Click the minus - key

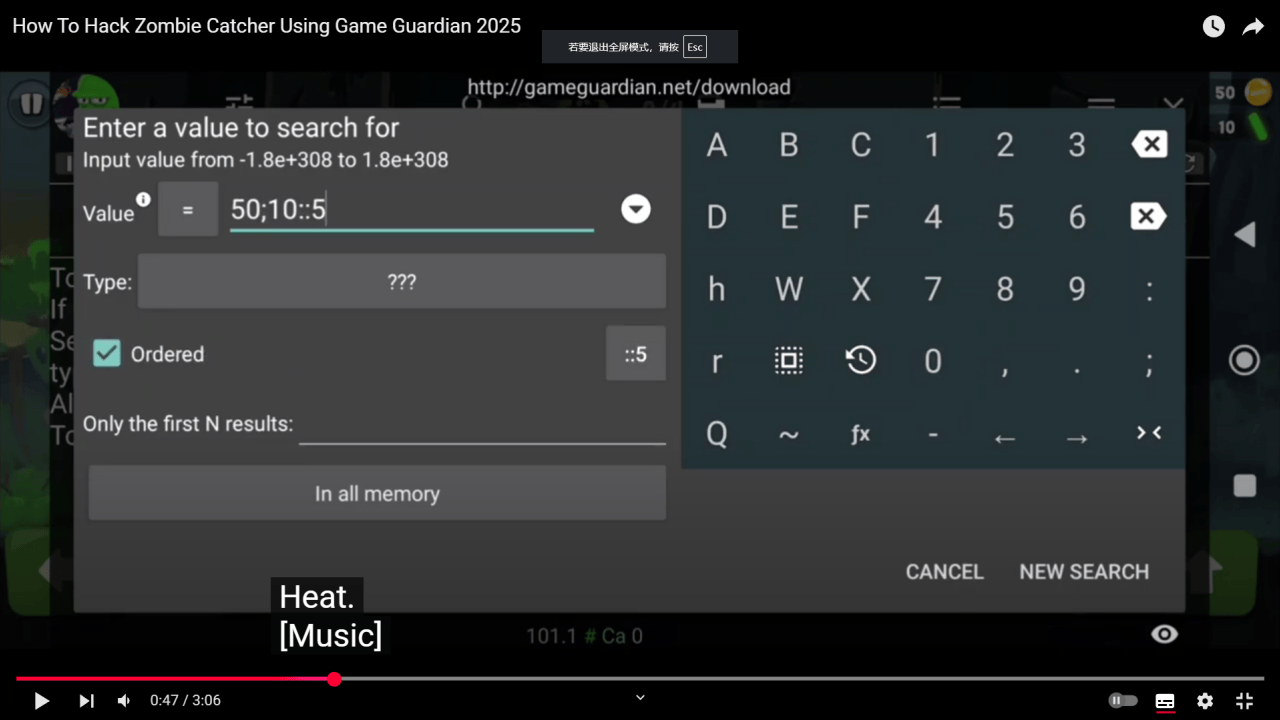point(933,434)
